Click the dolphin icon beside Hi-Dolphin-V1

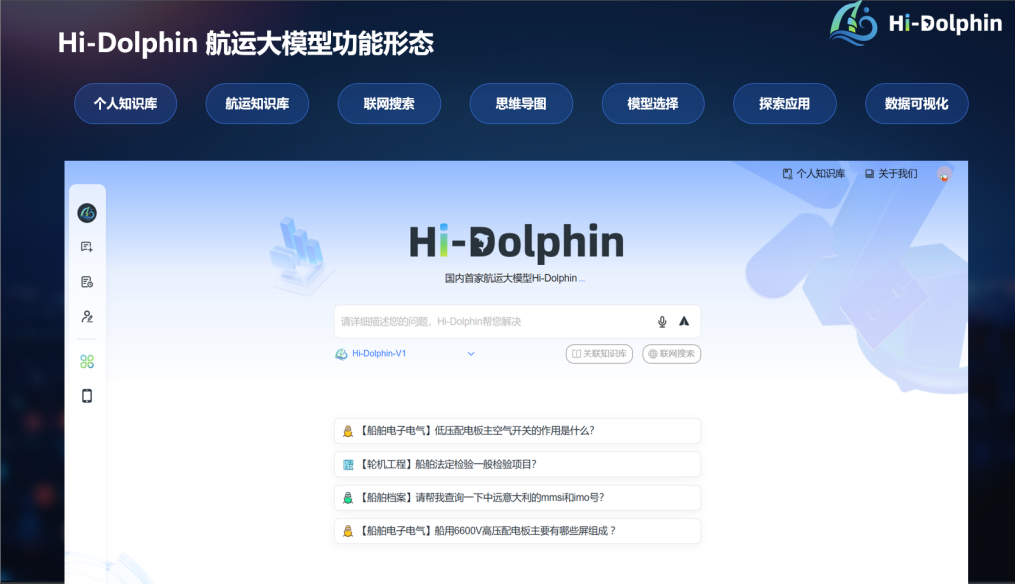(x=341, y=354)
